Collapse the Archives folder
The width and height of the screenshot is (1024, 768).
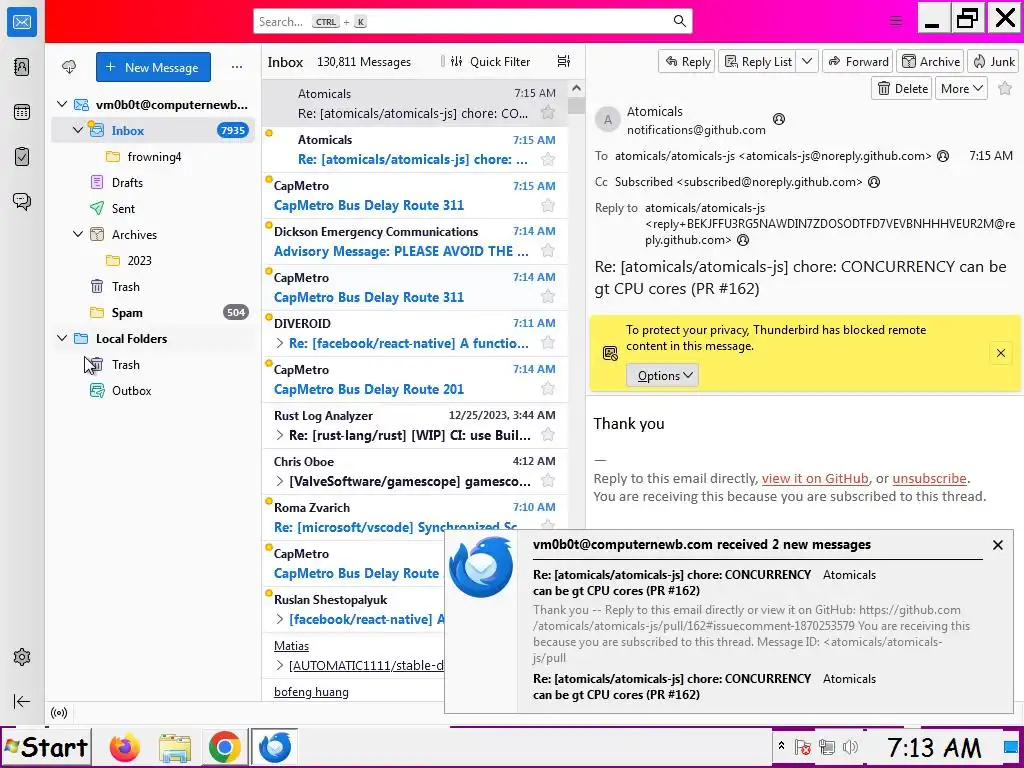tap(78, 234)
